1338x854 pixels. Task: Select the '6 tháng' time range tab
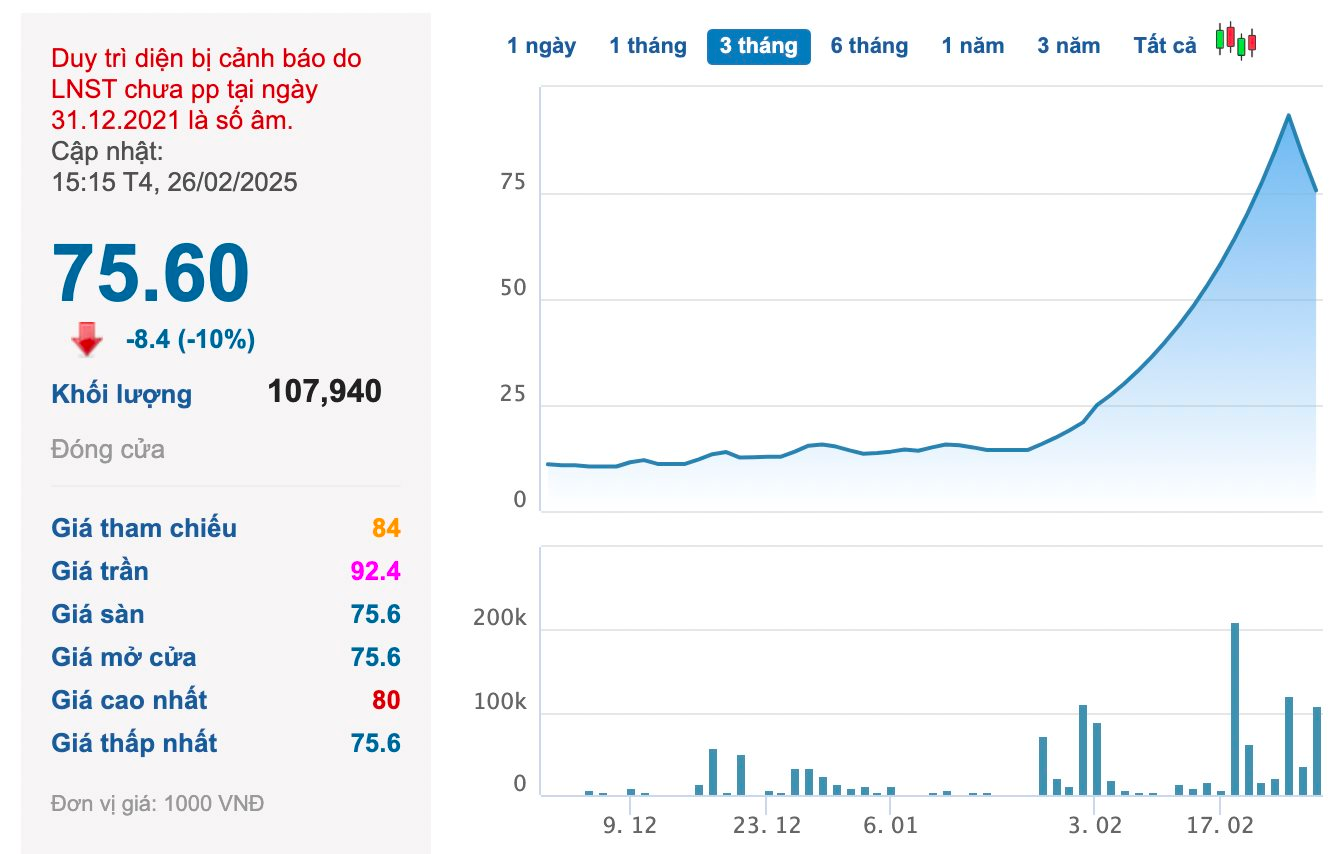(x=869, y=46)
